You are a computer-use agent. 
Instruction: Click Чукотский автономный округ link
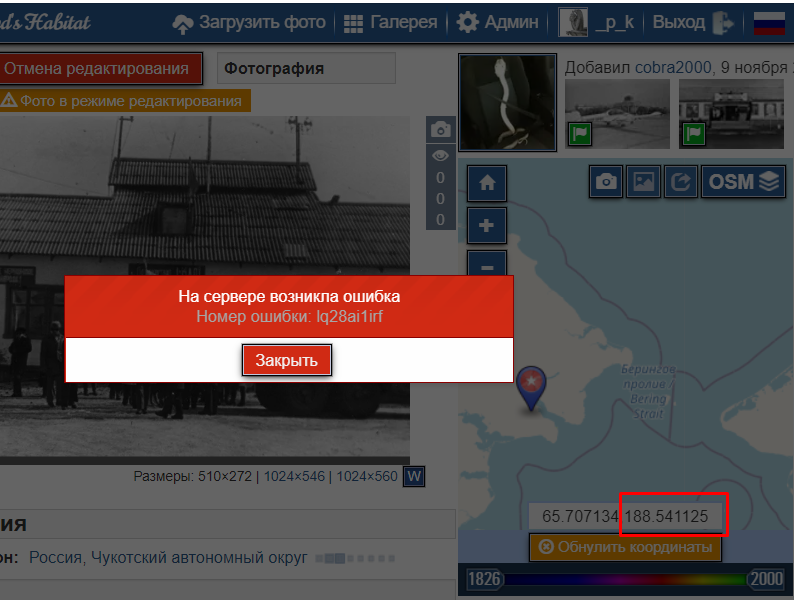[x=199, y=557]
